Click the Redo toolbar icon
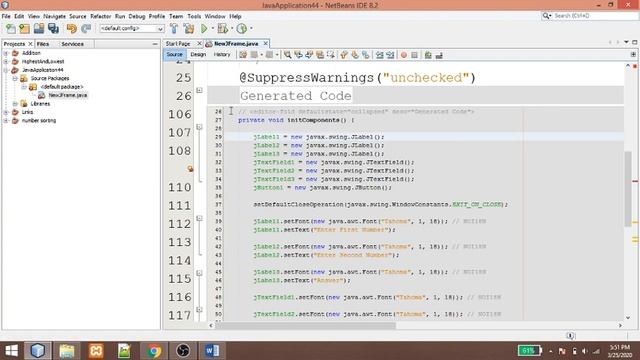The image size is (640, 360). pos(86,29)
